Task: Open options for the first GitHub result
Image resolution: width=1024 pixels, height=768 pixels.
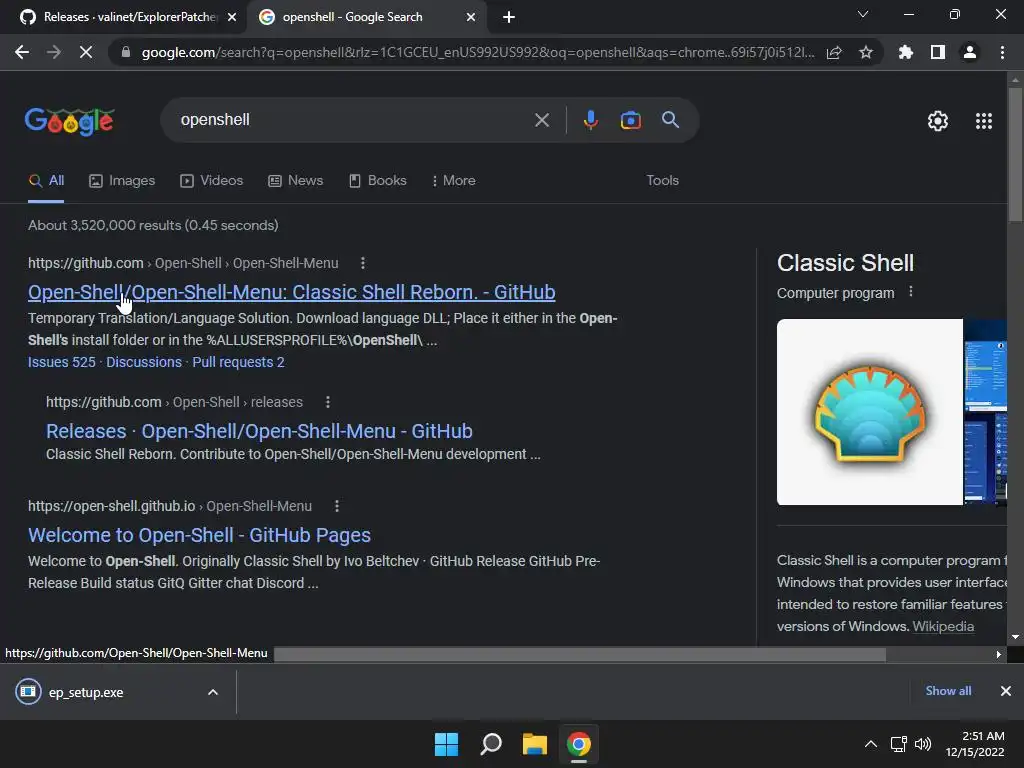Action: [x=363, y=263]
